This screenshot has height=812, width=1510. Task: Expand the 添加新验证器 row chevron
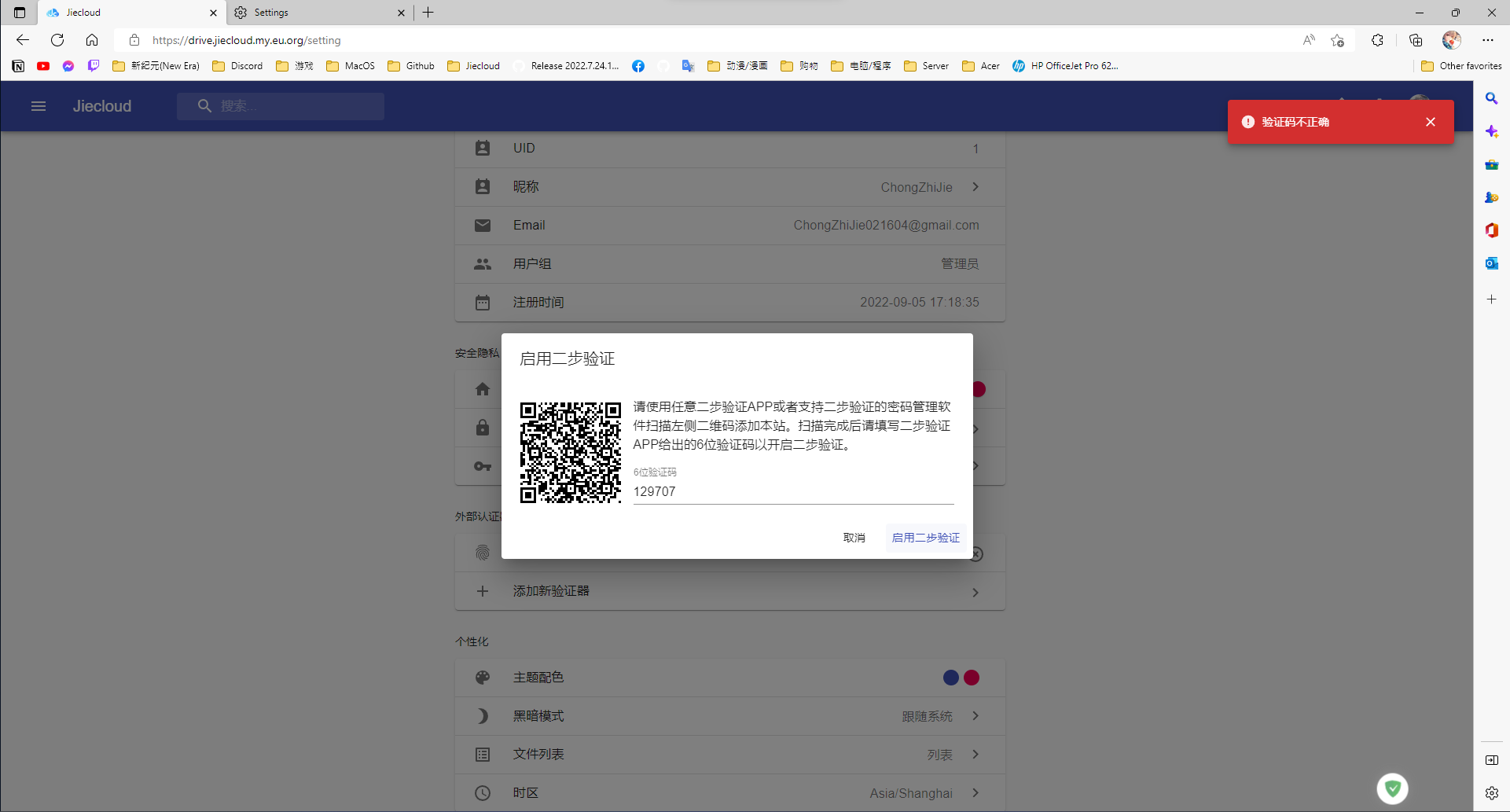pos(975,592)
